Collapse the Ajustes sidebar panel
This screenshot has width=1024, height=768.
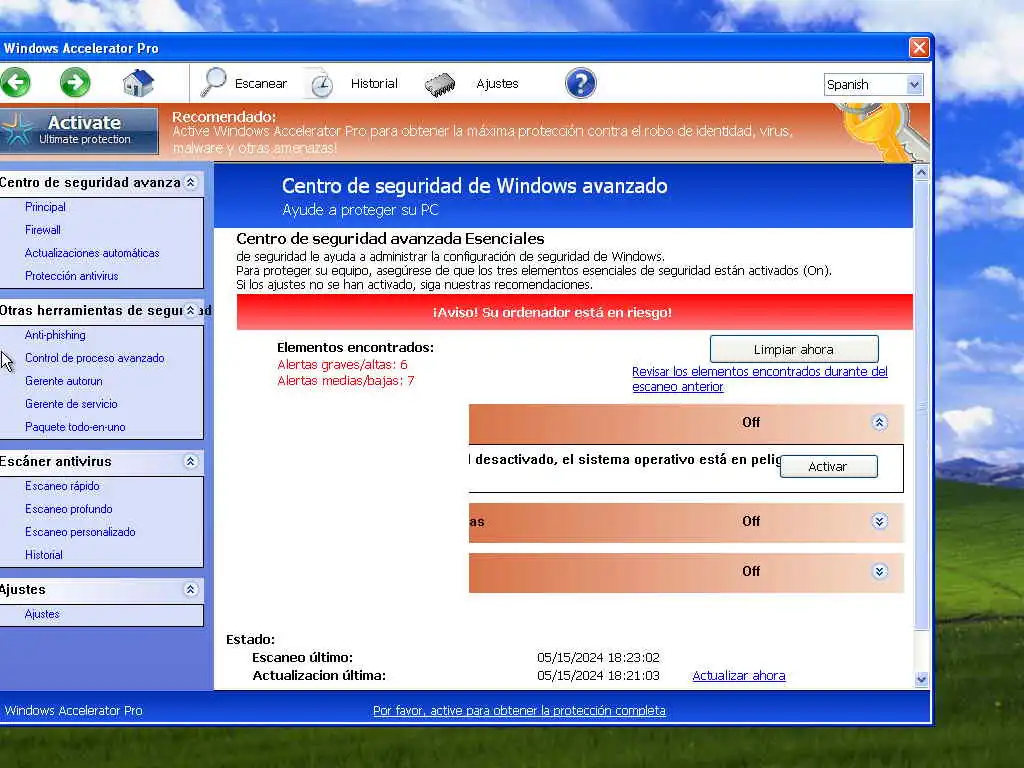[190, 590]
